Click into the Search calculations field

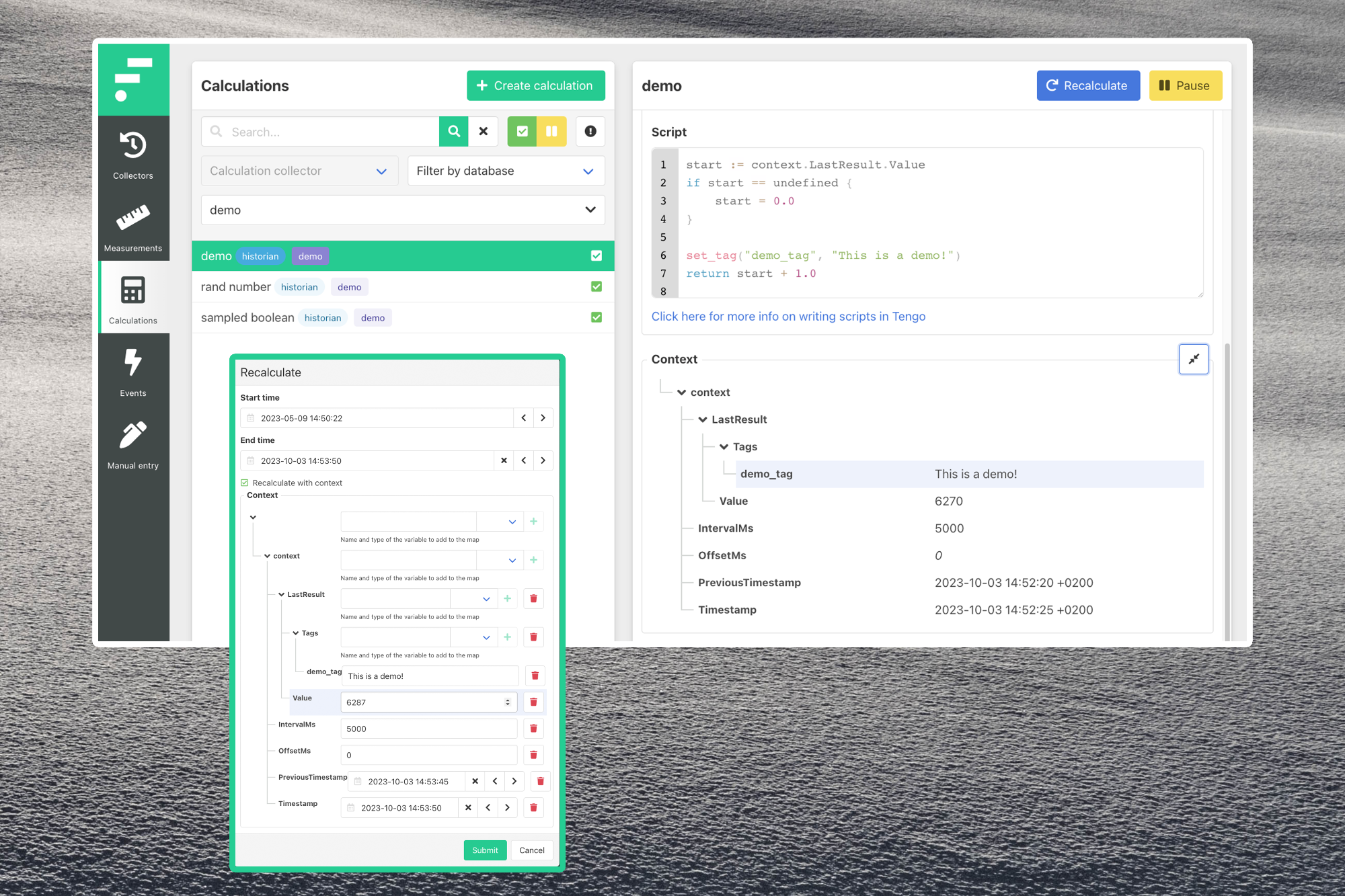(320, 131)
